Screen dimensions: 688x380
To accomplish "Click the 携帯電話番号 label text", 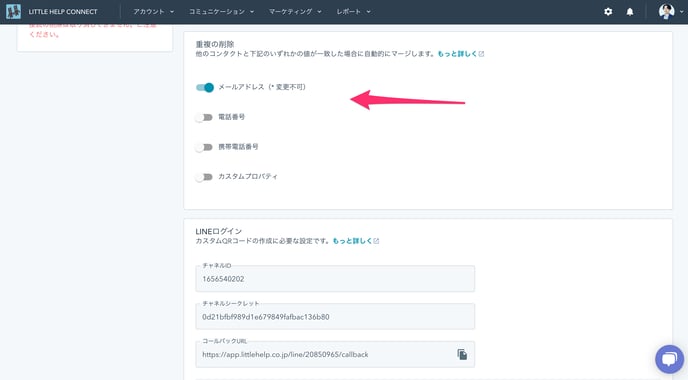I will pos(238,147).
